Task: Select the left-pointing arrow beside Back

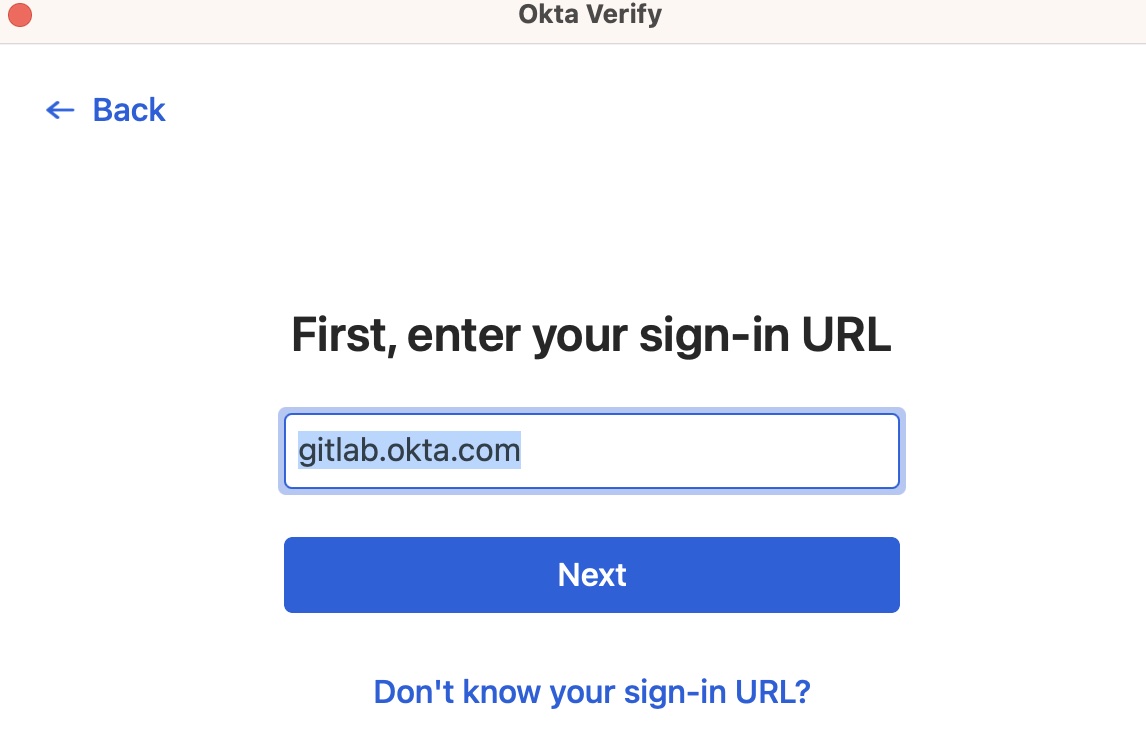Action: 60,110
